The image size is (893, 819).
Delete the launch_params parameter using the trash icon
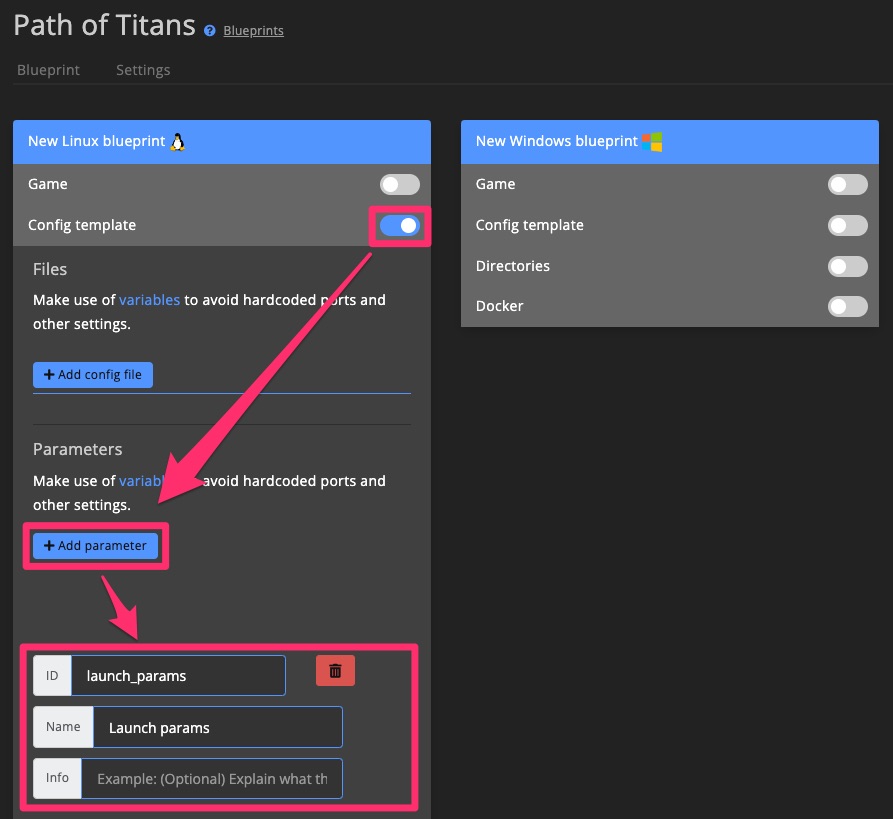coord(335,671)
